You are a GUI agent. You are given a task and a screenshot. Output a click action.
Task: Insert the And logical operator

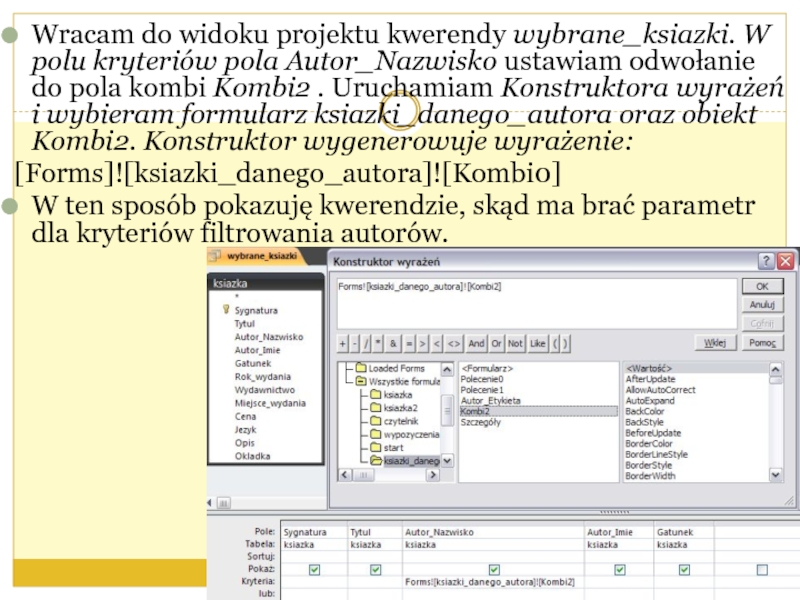[476, 343]
